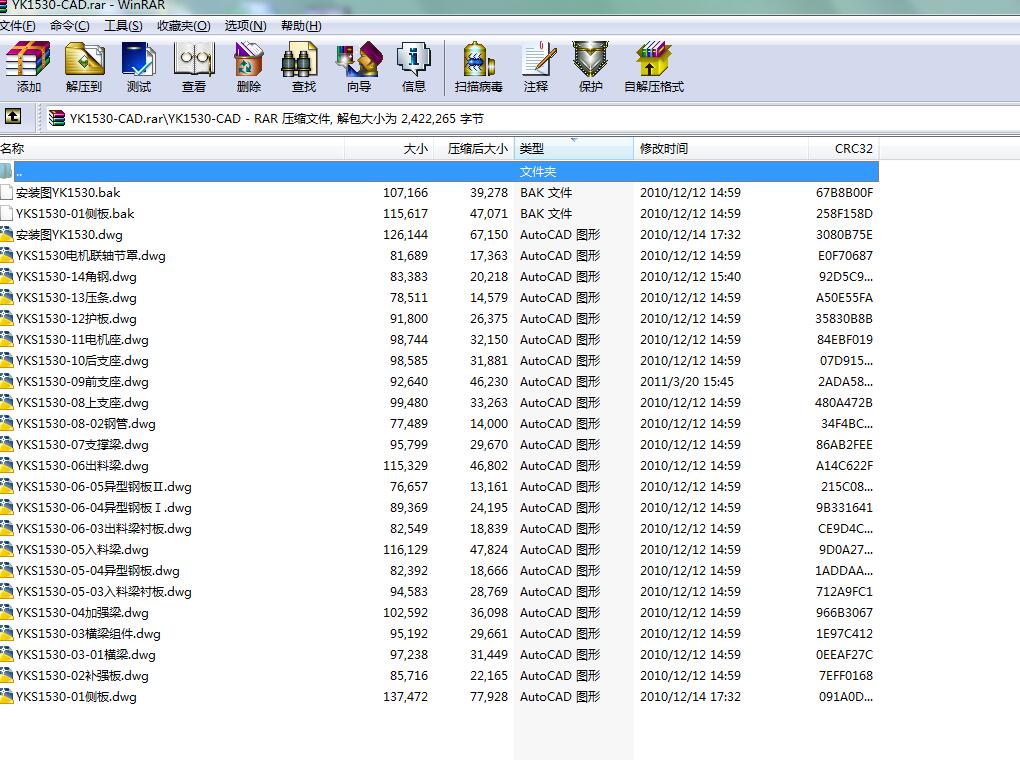Sort by the 大小 column header

[388, 148]
